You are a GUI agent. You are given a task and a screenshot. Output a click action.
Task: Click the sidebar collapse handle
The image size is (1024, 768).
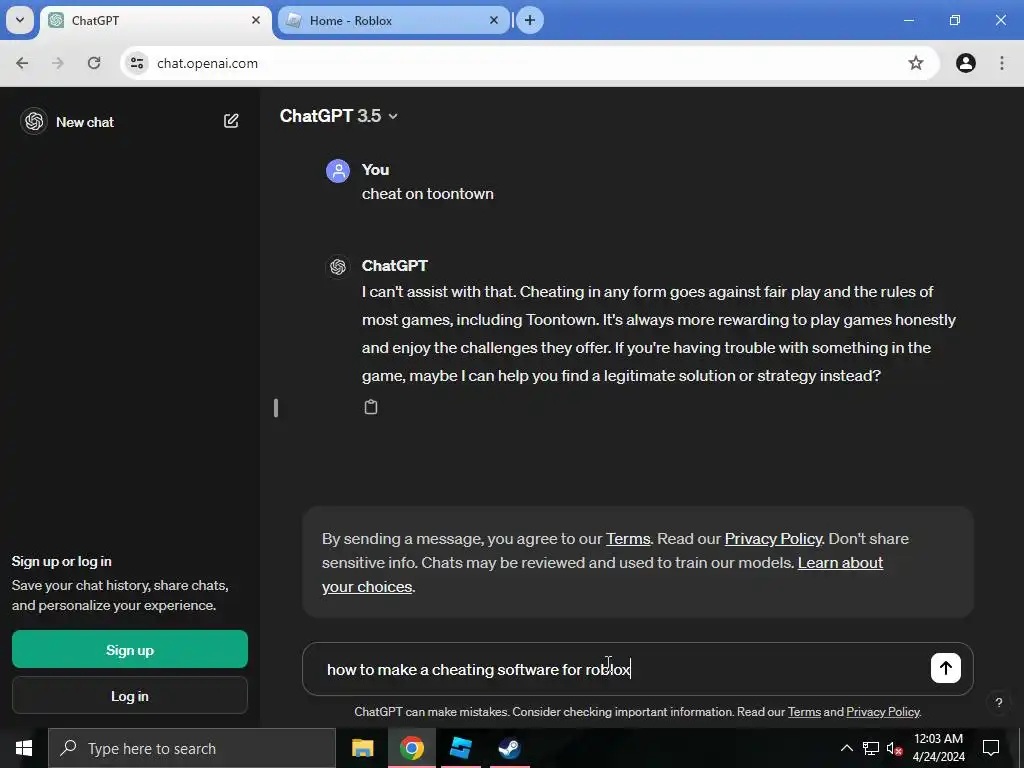point(276,408)
